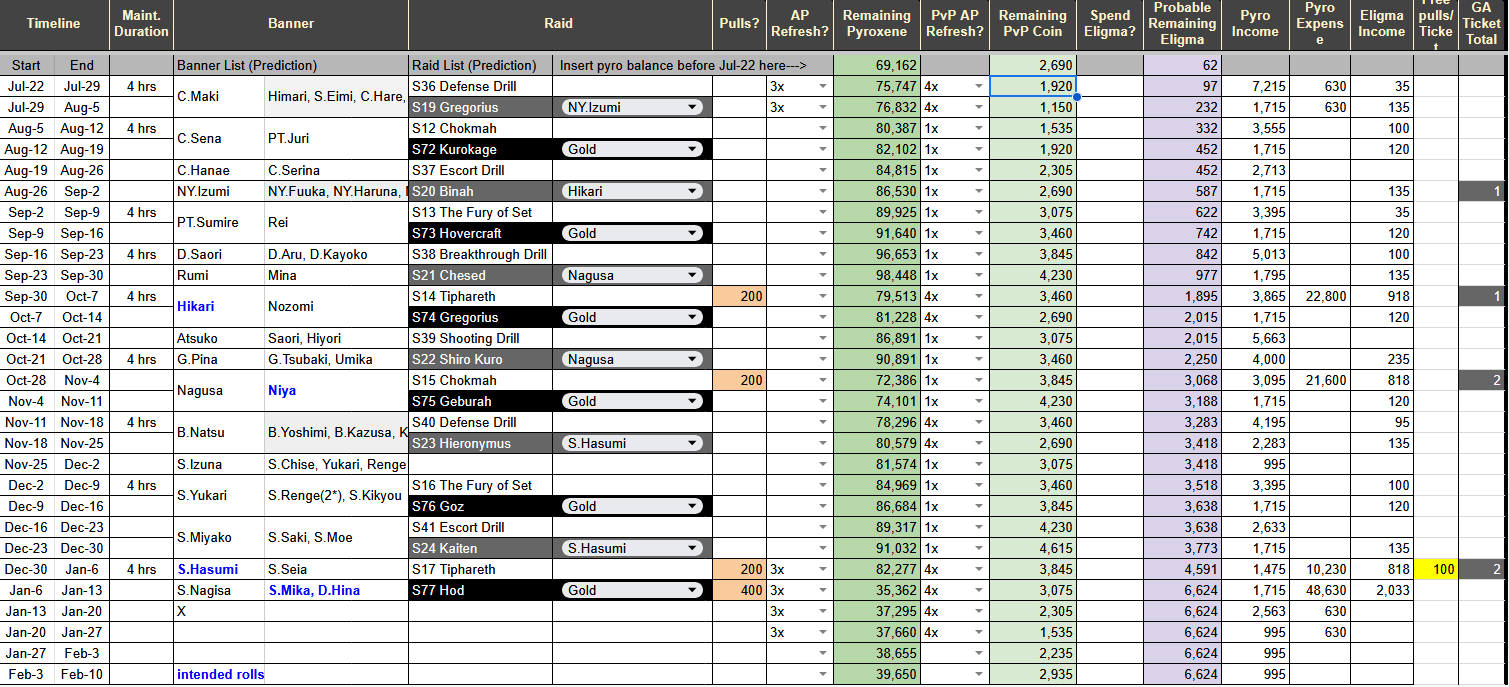Viewport: 1509px width, 687px height.
Task: Click the yellow 100 free pulls cell
Action: tap(1435, 570)
